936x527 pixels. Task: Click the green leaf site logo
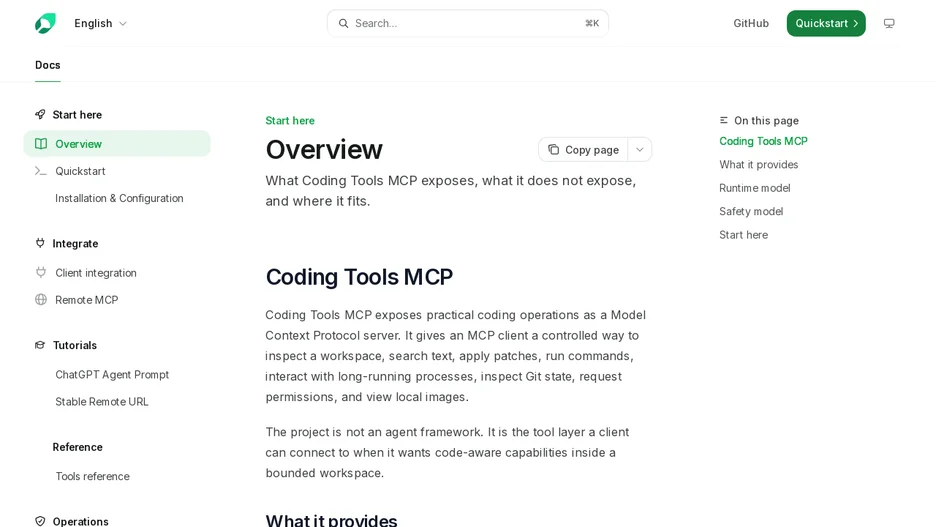pos(45,23)
